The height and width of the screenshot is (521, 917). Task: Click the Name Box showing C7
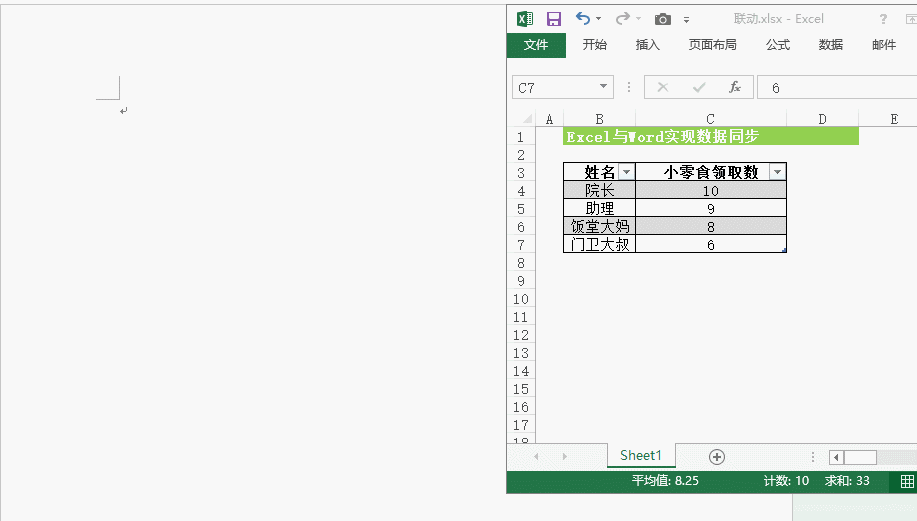[554, 88]
